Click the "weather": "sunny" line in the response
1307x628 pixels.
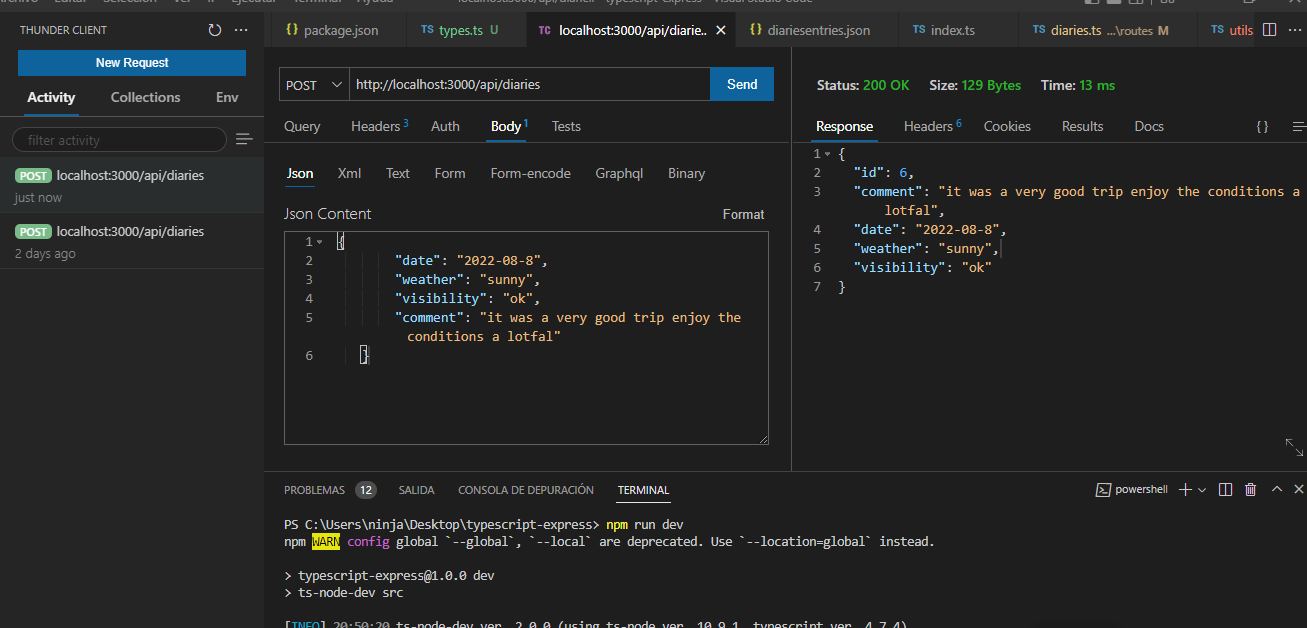[925, 248]
